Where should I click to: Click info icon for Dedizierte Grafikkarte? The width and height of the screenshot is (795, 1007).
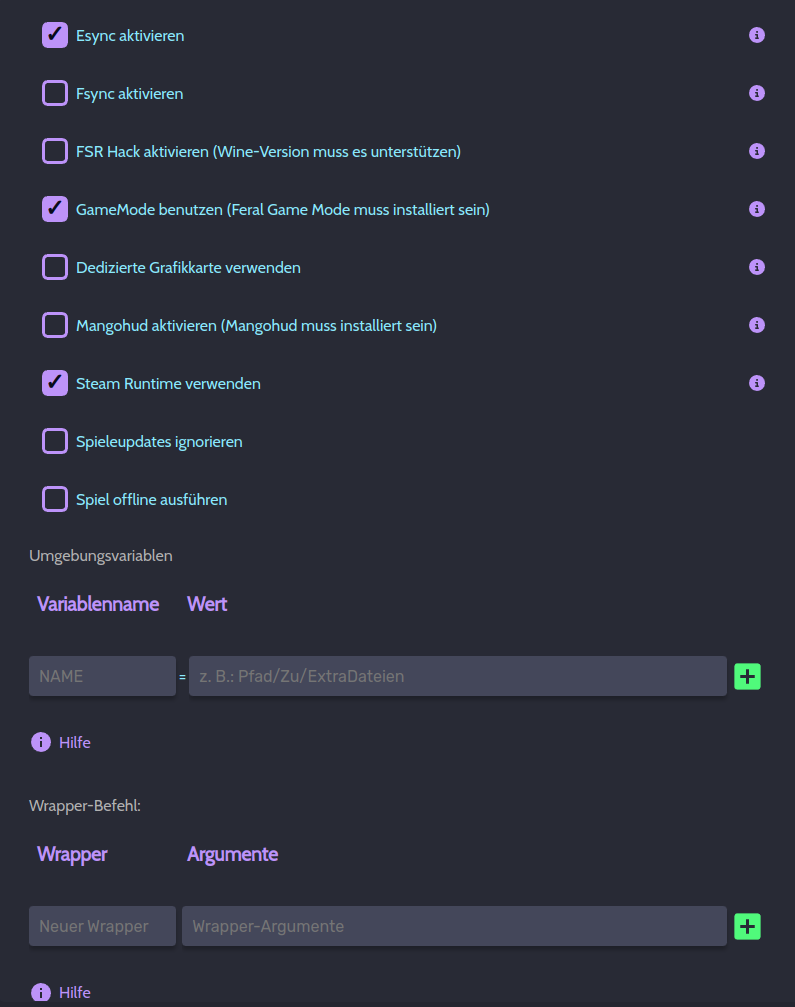pos(757,268)
